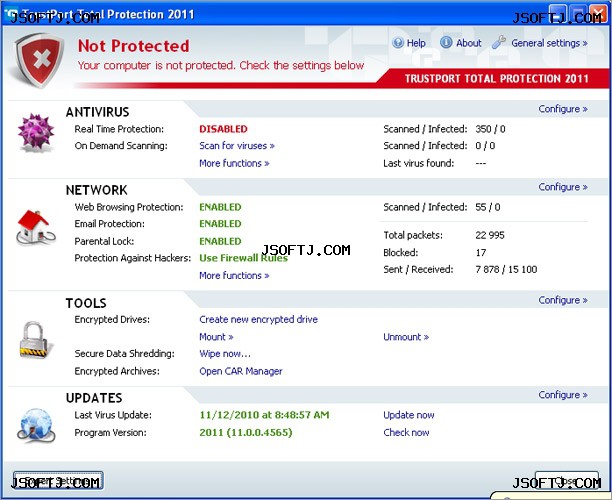
Task: Toggle Parental Lock ENABLED status
Action: [x=220, y=241]
